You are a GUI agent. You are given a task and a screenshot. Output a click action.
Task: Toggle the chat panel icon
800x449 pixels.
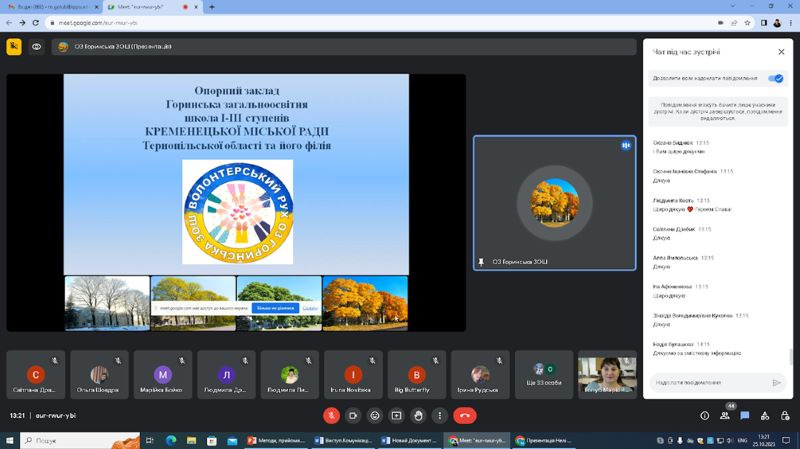(x=745, y=415)
